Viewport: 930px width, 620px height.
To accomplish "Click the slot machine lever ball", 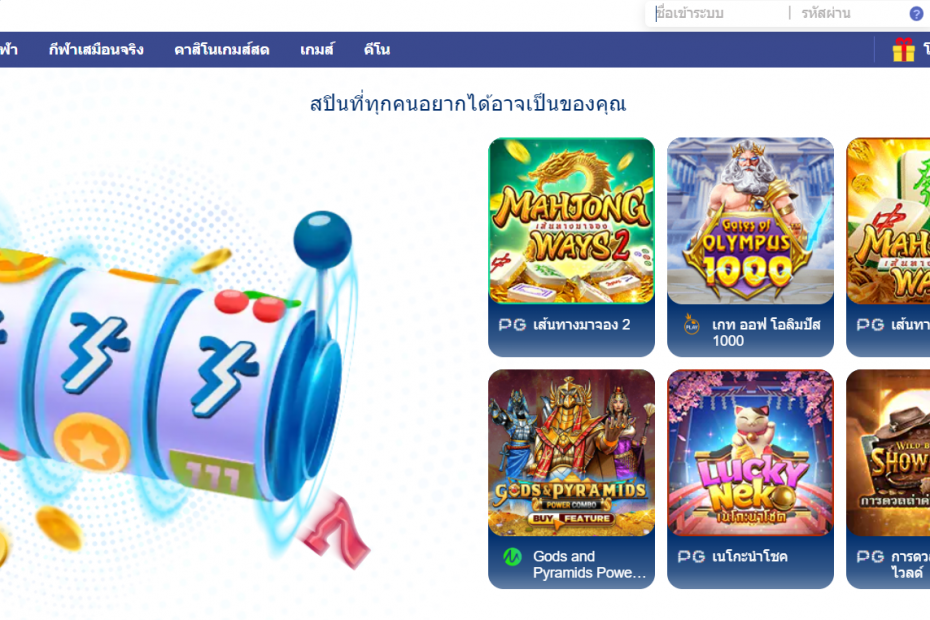I will pyautogui.click(x=323, y=239).
